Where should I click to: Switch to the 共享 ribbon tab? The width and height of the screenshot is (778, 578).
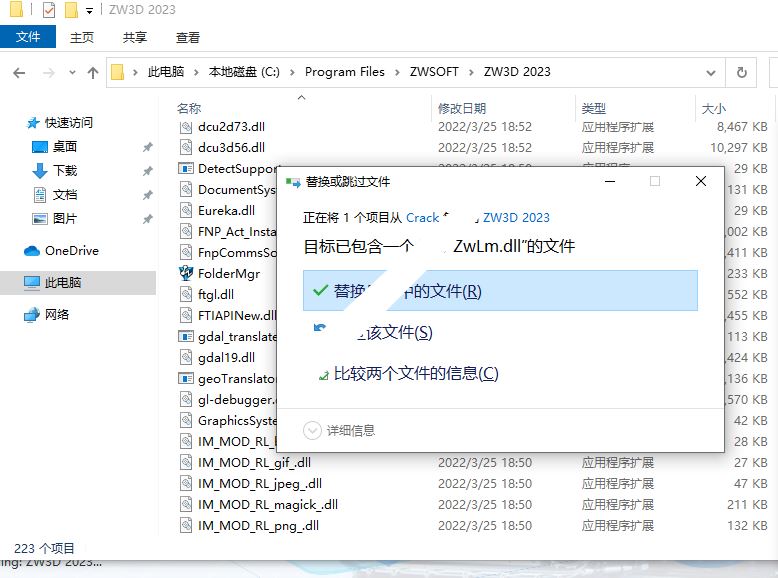coord(134,38)
